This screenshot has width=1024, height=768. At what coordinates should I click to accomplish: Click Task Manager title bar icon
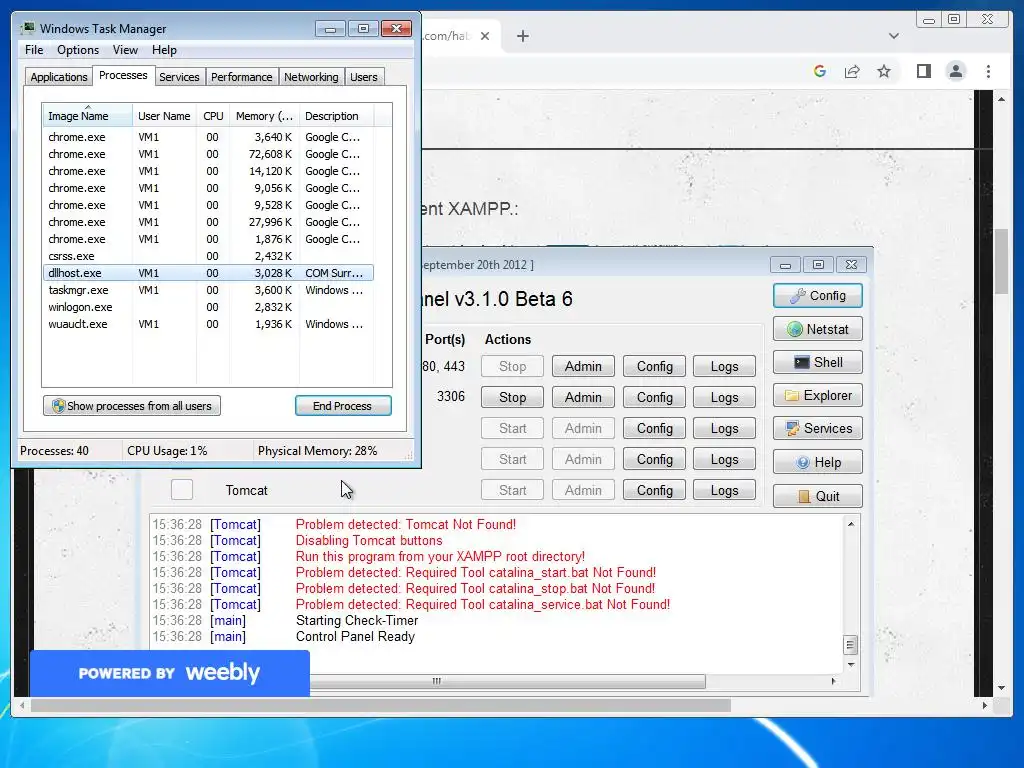point(27,28)
